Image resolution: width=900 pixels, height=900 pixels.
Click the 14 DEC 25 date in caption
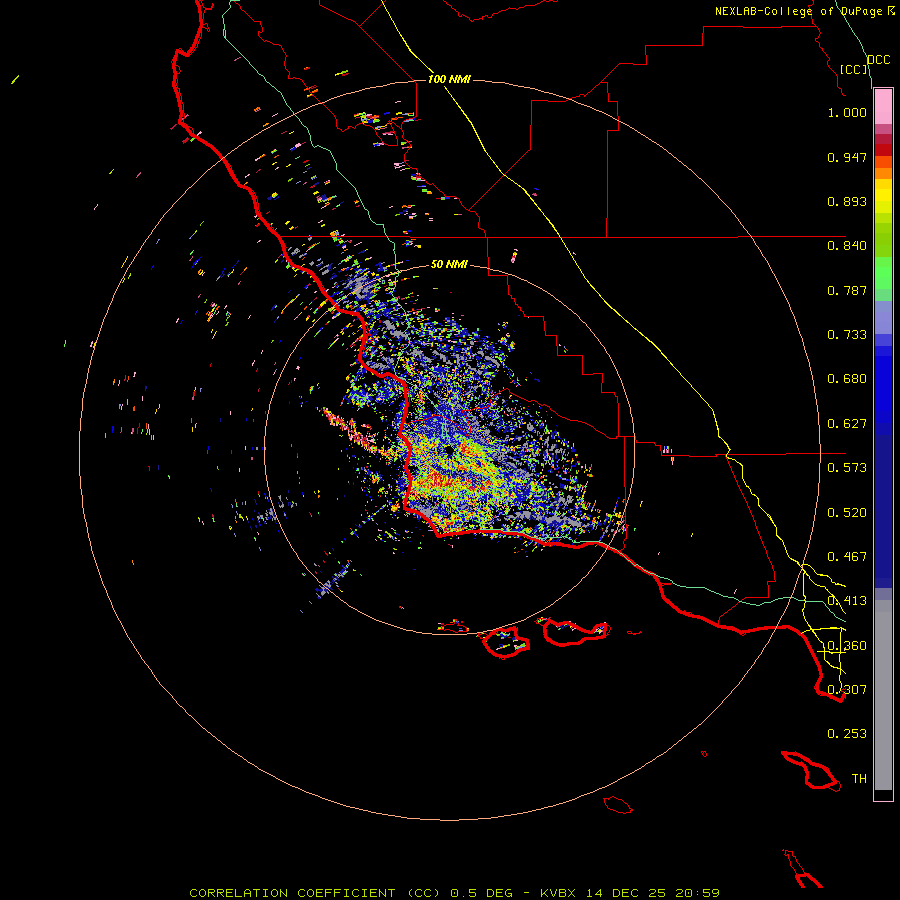click(x=626, y=893)
